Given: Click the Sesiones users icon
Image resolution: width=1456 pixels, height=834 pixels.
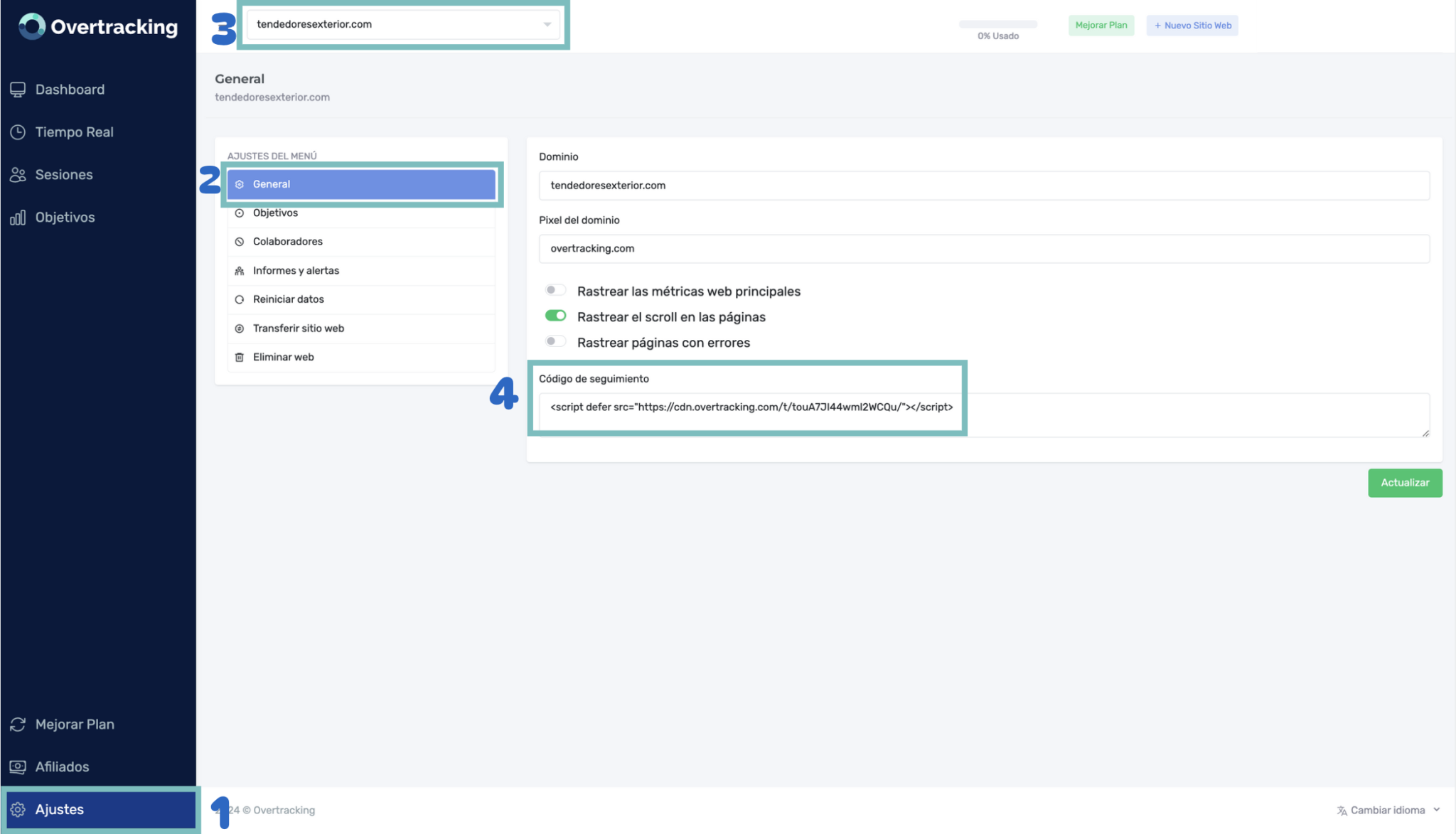Looking at the screenshot, I should (x=18, y=175).
